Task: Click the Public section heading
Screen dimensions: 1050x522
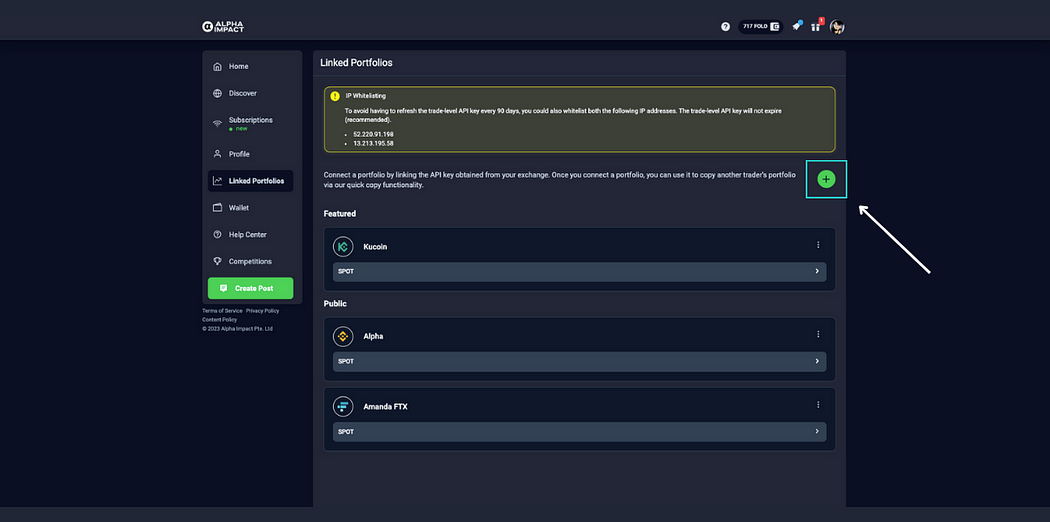Action: (x=335, y=303)
